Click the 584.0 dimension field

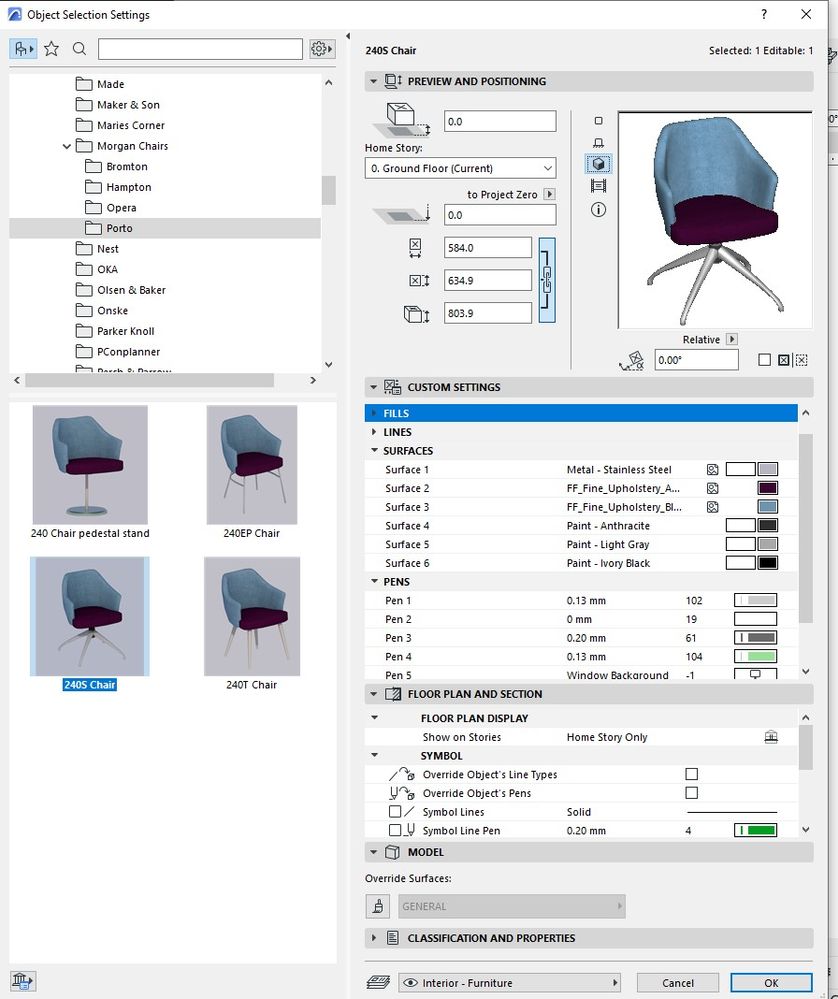[488, 248]
